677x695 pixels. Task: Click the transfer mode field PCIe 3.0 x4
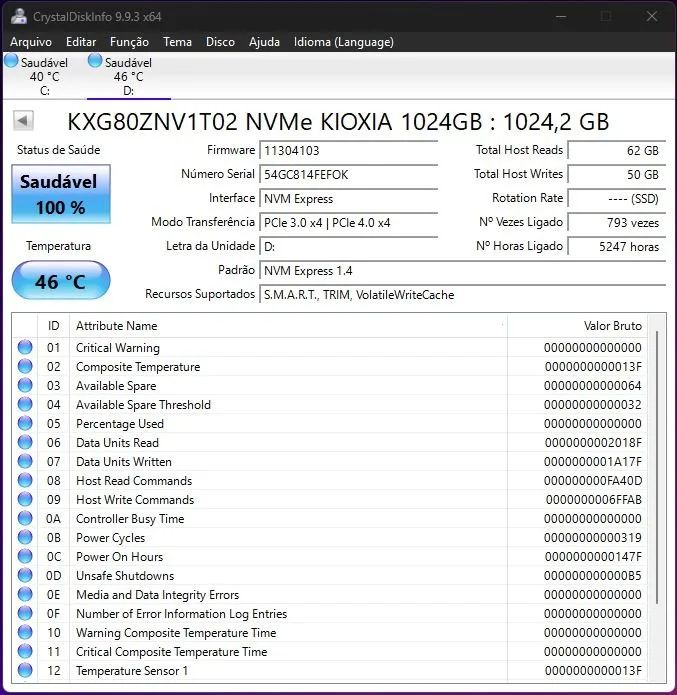pyautogui.click(x=348, y=223)
